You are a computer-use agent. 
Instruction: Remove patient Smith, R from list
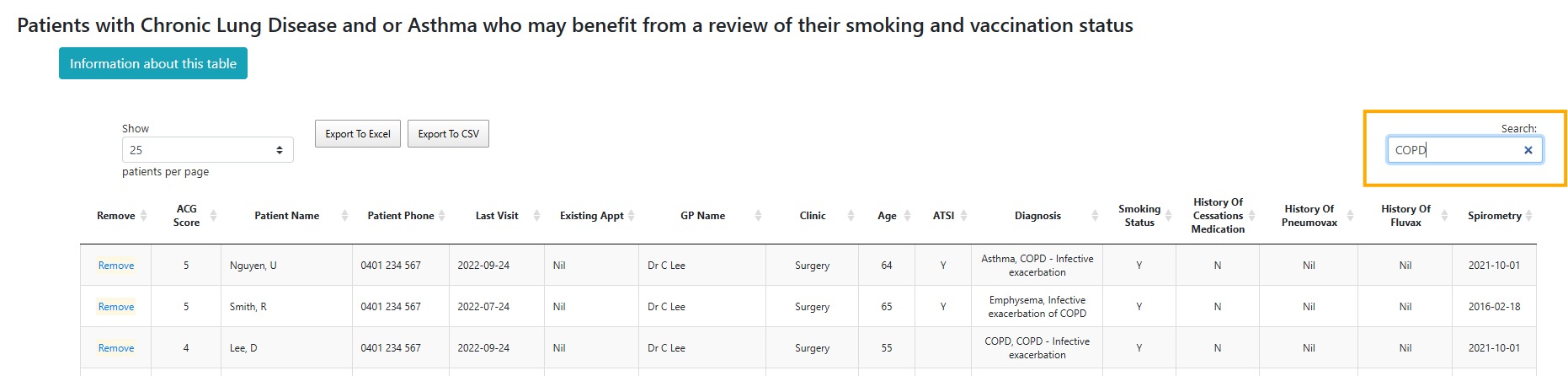coord(116,307)
